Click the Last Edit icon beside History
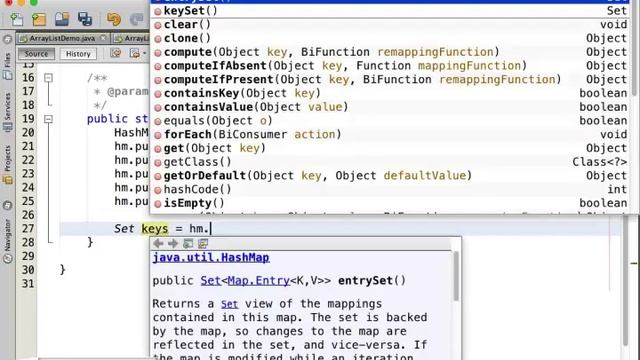 [116, 53]
